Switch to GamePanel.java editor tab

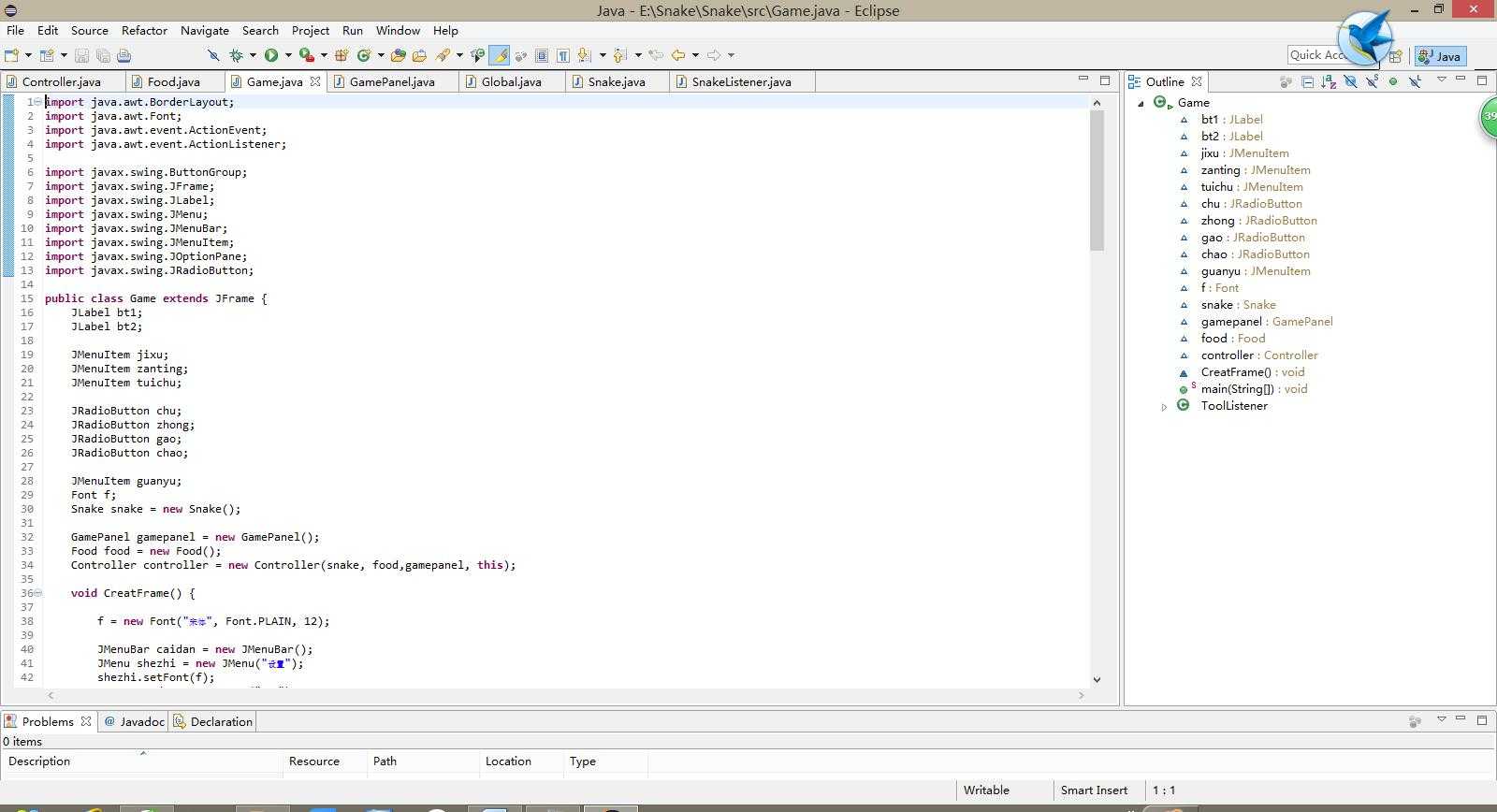392,81
